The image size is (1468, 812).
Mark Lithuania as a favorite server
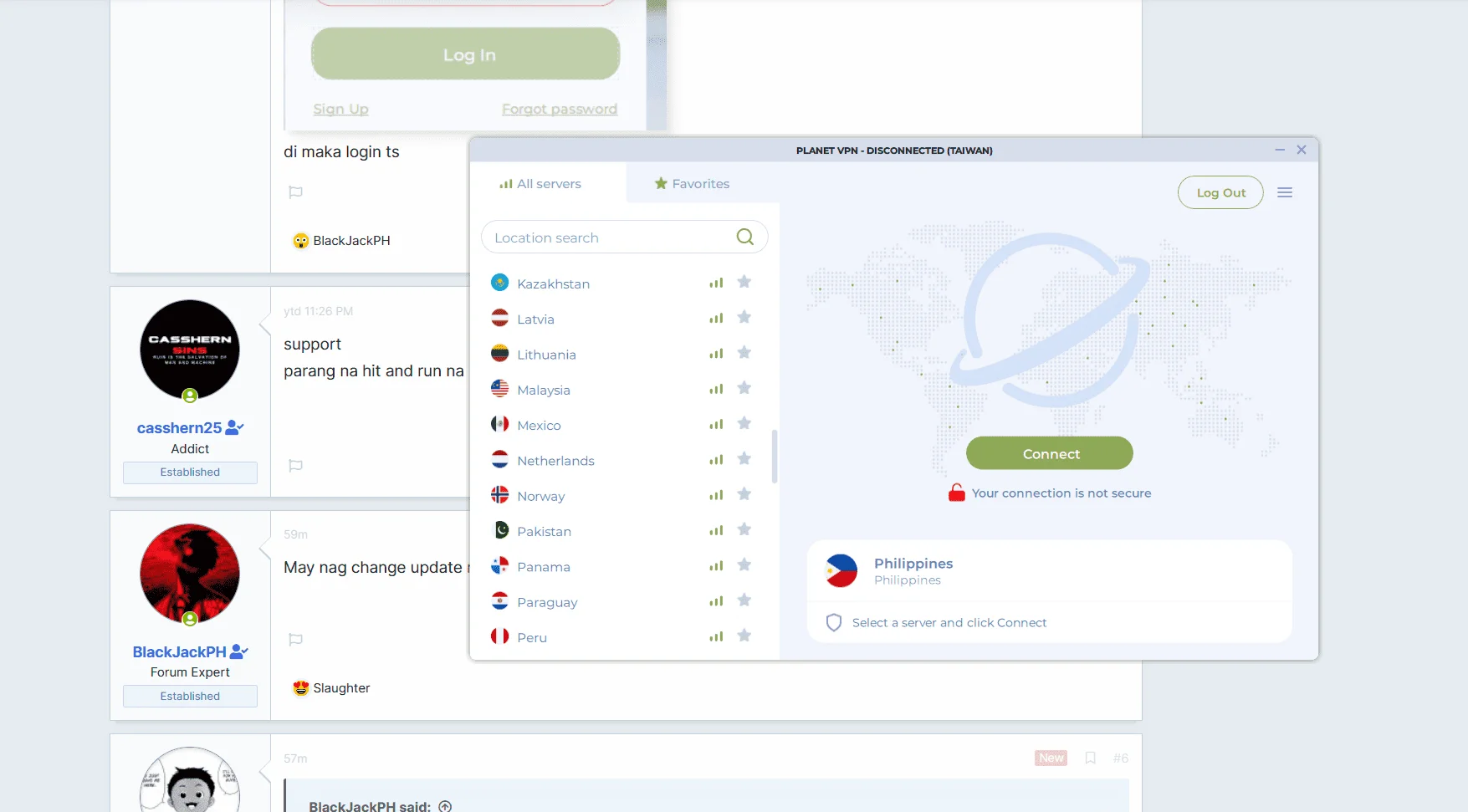(744, 353)
